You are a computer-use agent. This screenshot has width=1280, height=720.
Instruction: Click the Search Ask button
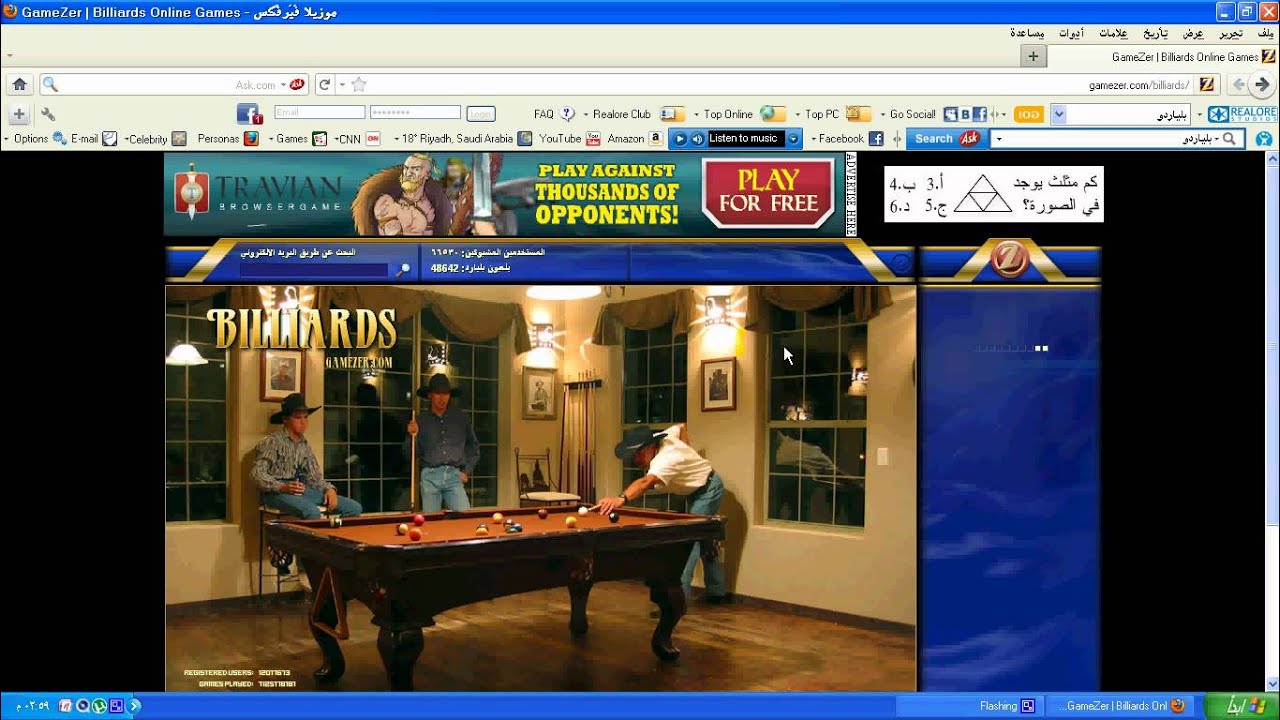[x=946, y=139]
